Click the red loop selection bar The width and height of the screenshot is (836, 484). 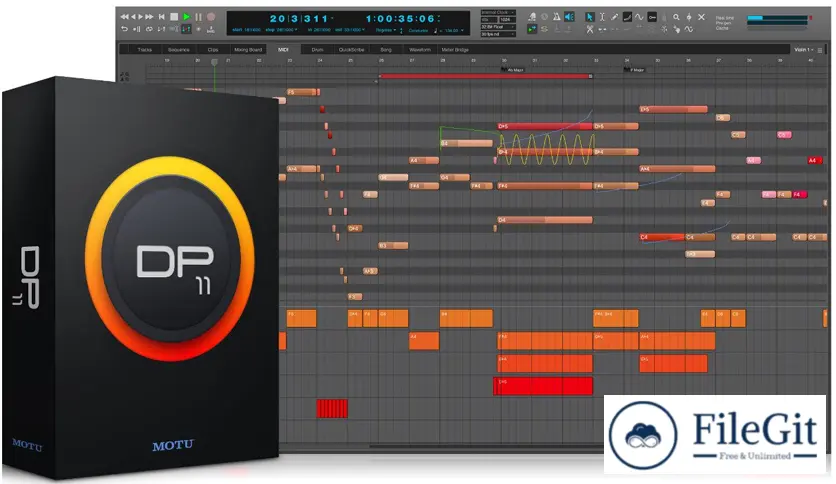coord(485,76)
